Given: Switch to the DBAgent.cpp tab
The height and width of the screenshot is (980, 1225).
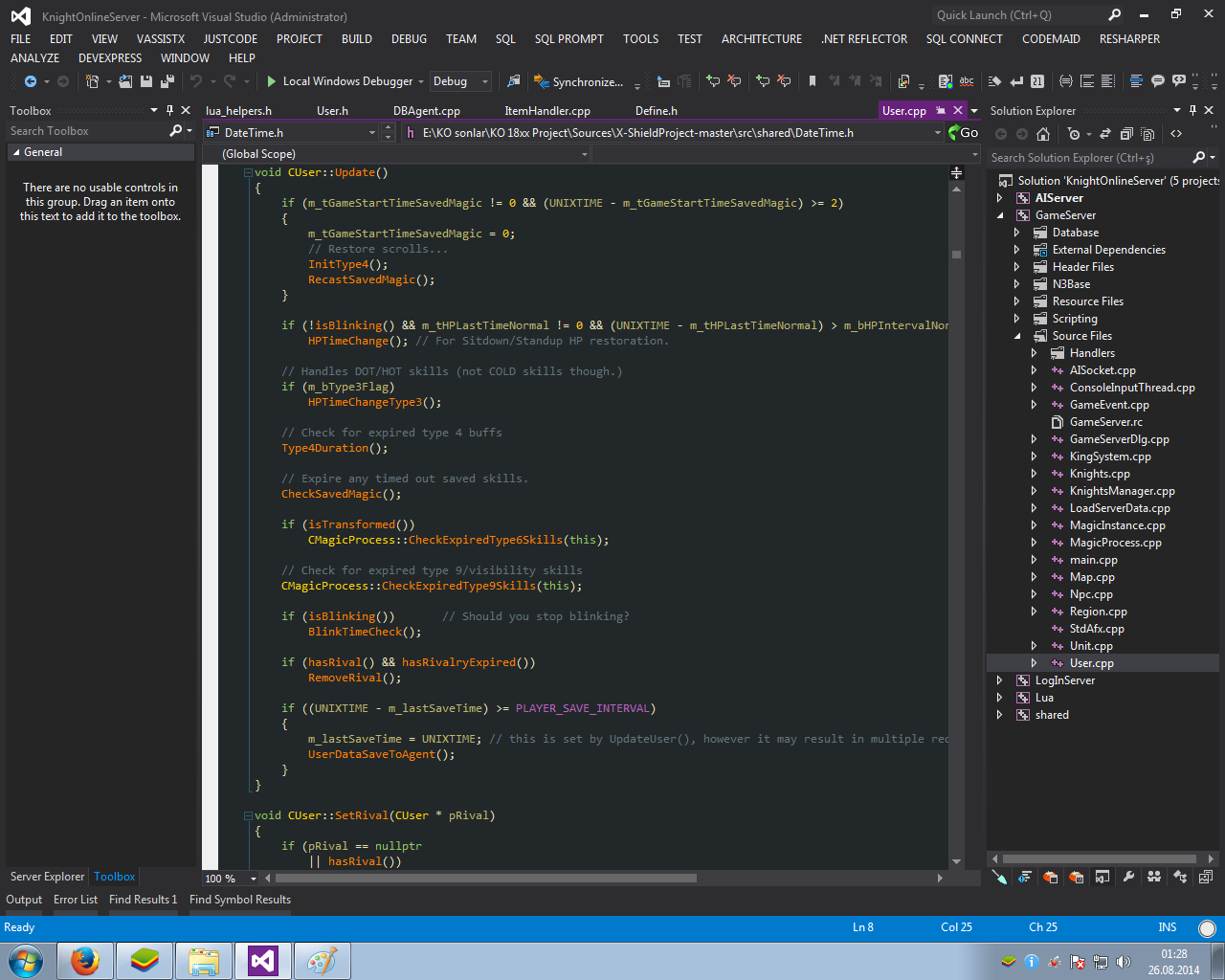Looking at the screenshot, I should [427, 111].
